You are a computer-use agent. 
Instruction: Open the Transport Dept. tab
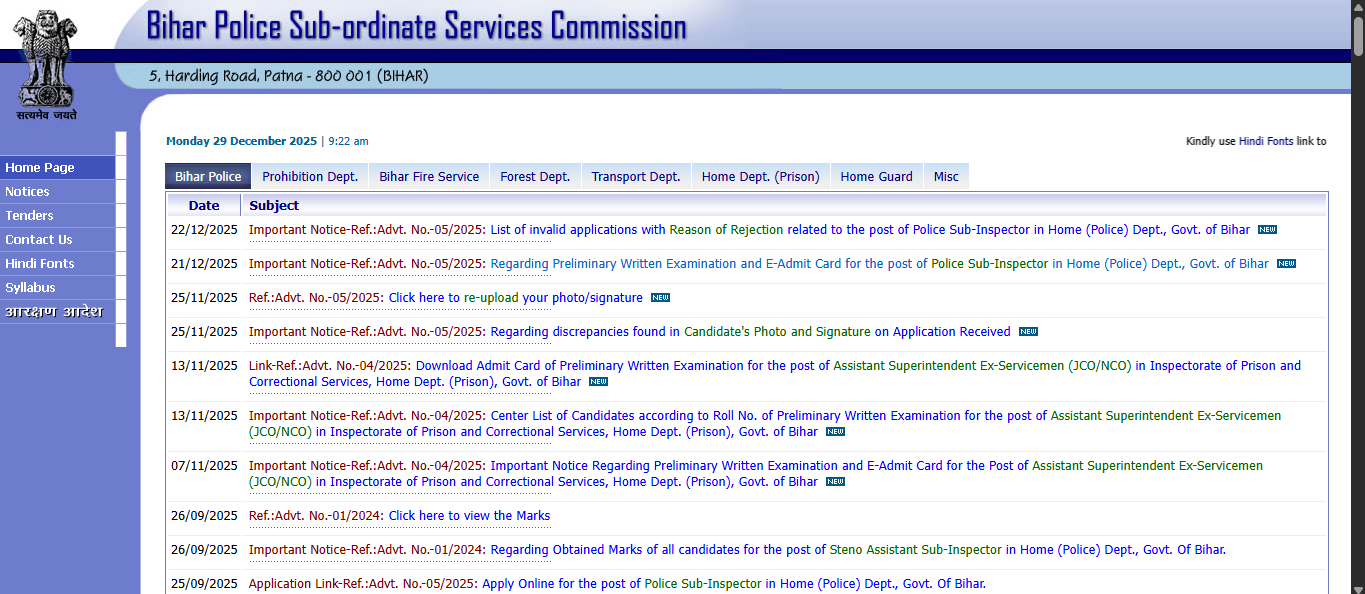[x=635, y=176]
